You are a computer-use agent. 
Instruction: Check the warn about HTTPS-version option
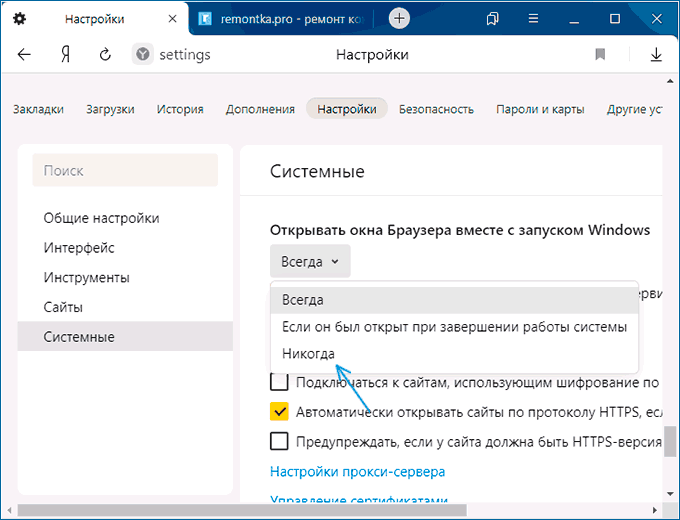click(279, 442)
